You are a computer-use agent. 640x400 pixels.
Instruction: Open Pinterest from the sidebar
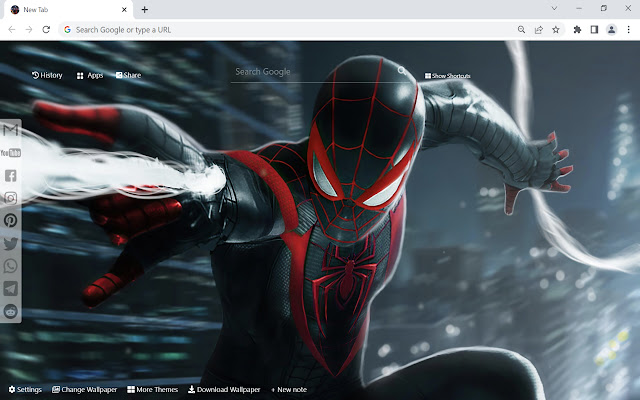pyautogui.click(x=11, y=220)
